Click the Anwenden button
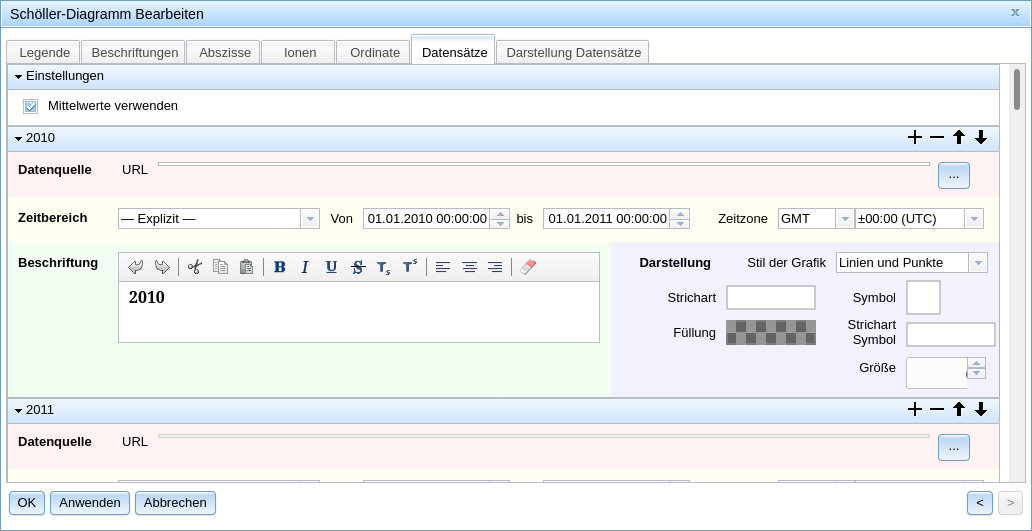 [90, 503]
